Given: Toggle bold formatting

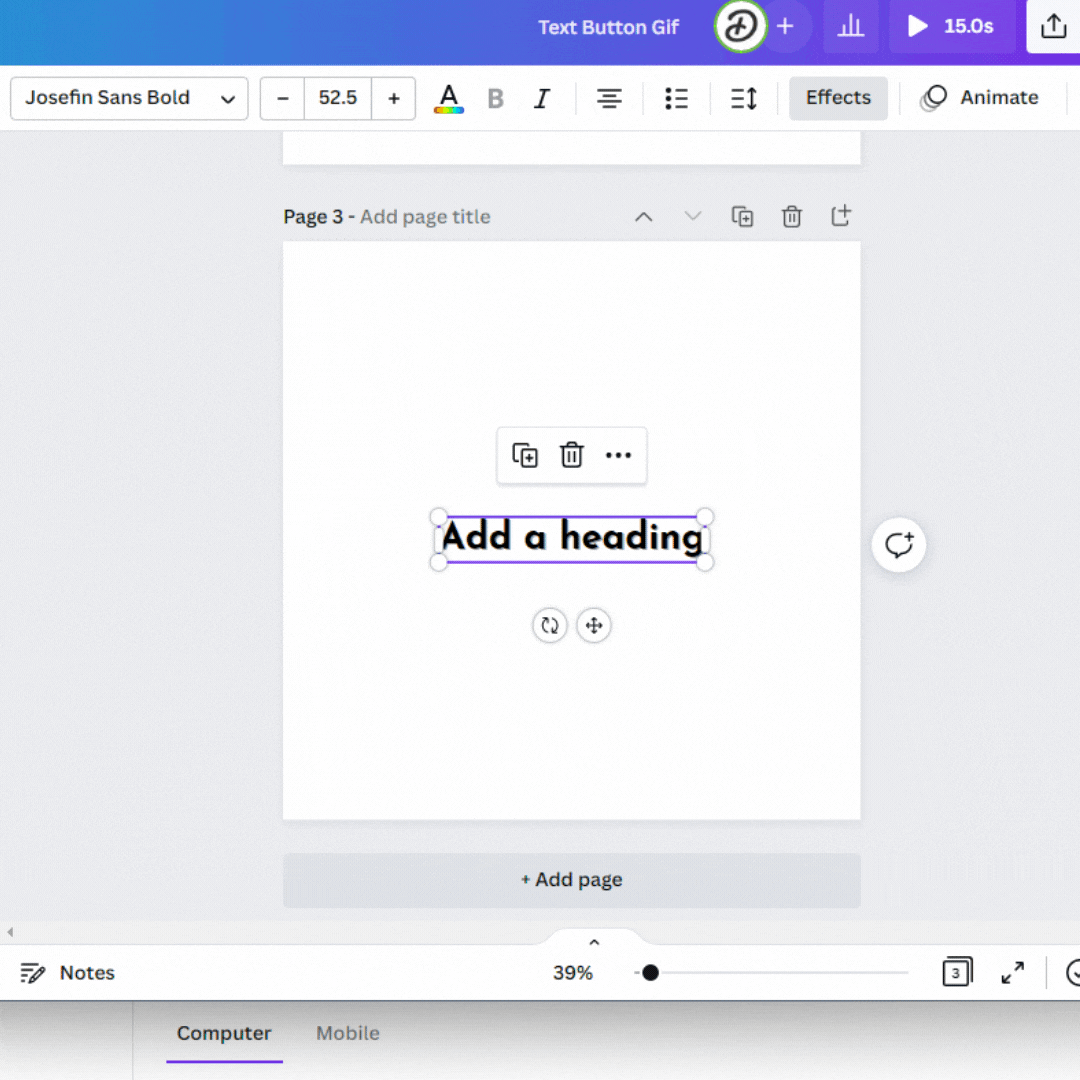Looking at the screenshot, I should coord(495,98).
